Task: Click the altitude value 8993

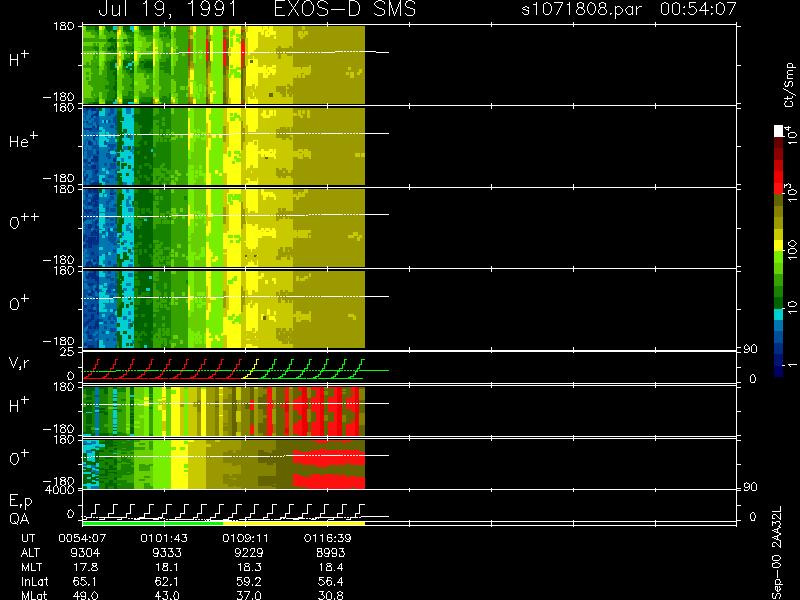Action: point(330,553)
